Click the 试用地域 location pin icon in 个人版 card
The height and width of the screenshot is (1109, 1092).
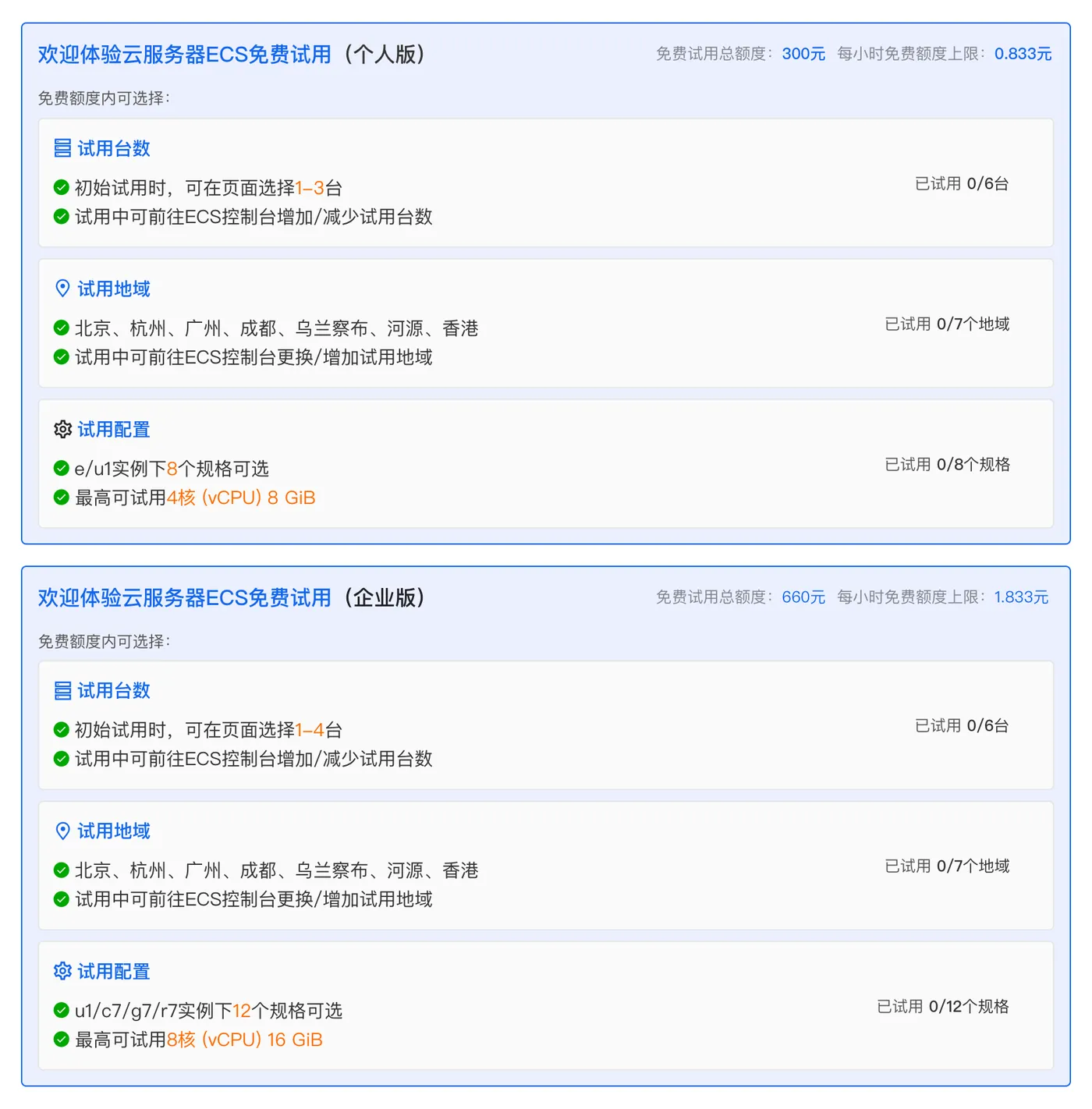coord(62,289)
